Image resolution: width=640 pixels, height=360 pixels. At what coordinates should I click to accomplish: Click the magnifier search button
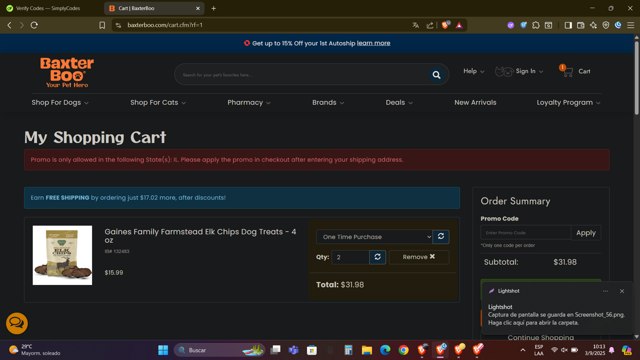coord(436,75)
